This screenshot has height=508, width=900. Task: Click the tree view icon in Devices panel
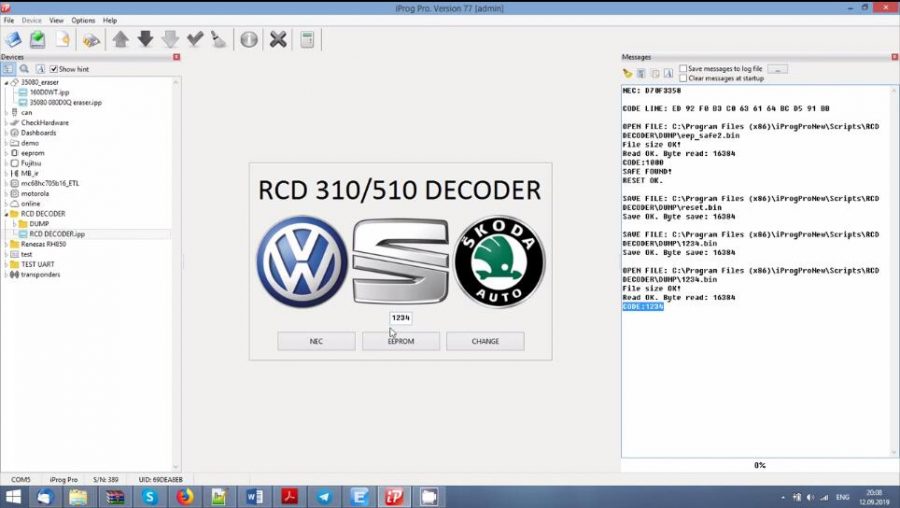click(8, 69)
